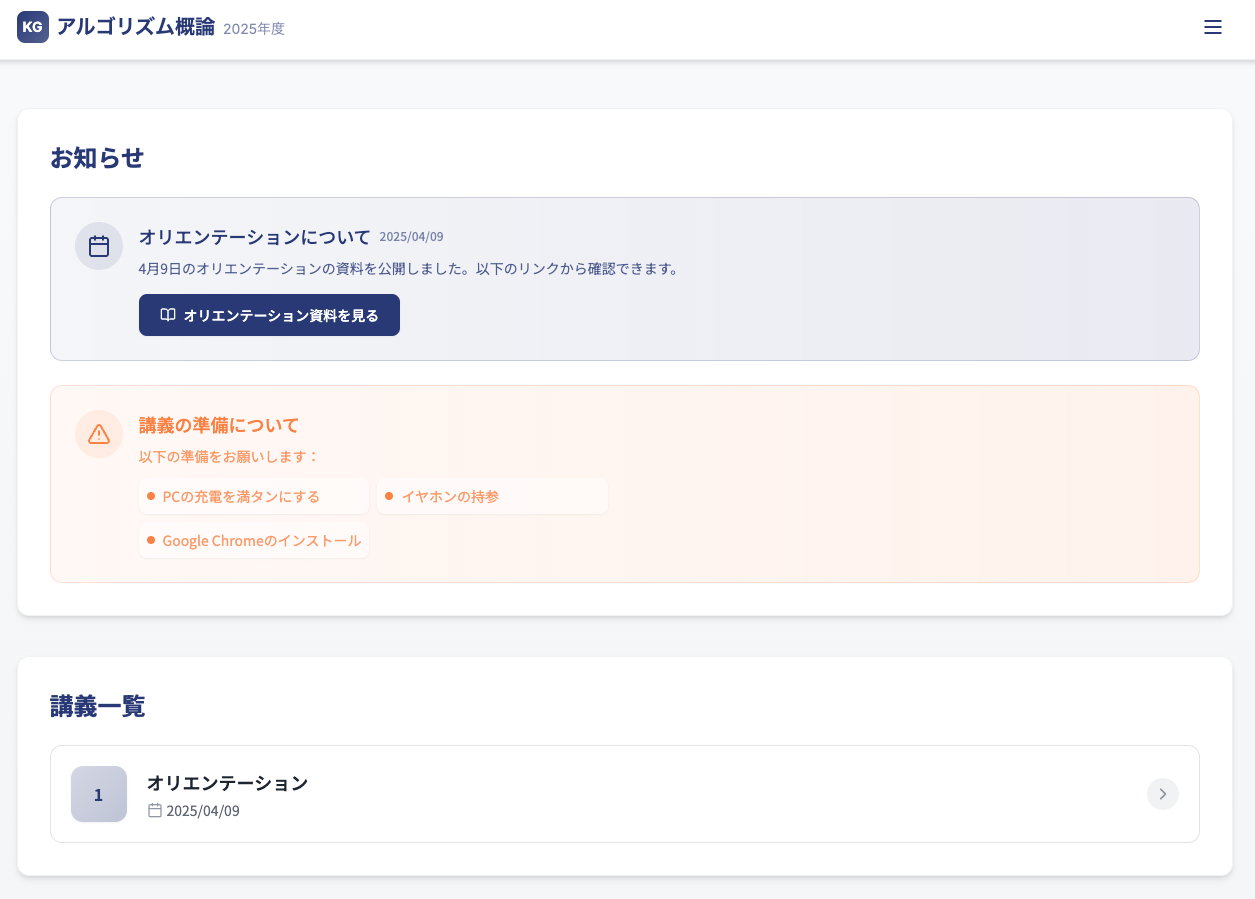Click the small calendar icon by lecture date
Image resolution: width=1255 pixels, height=899 pixels.
tap(155, 810)
